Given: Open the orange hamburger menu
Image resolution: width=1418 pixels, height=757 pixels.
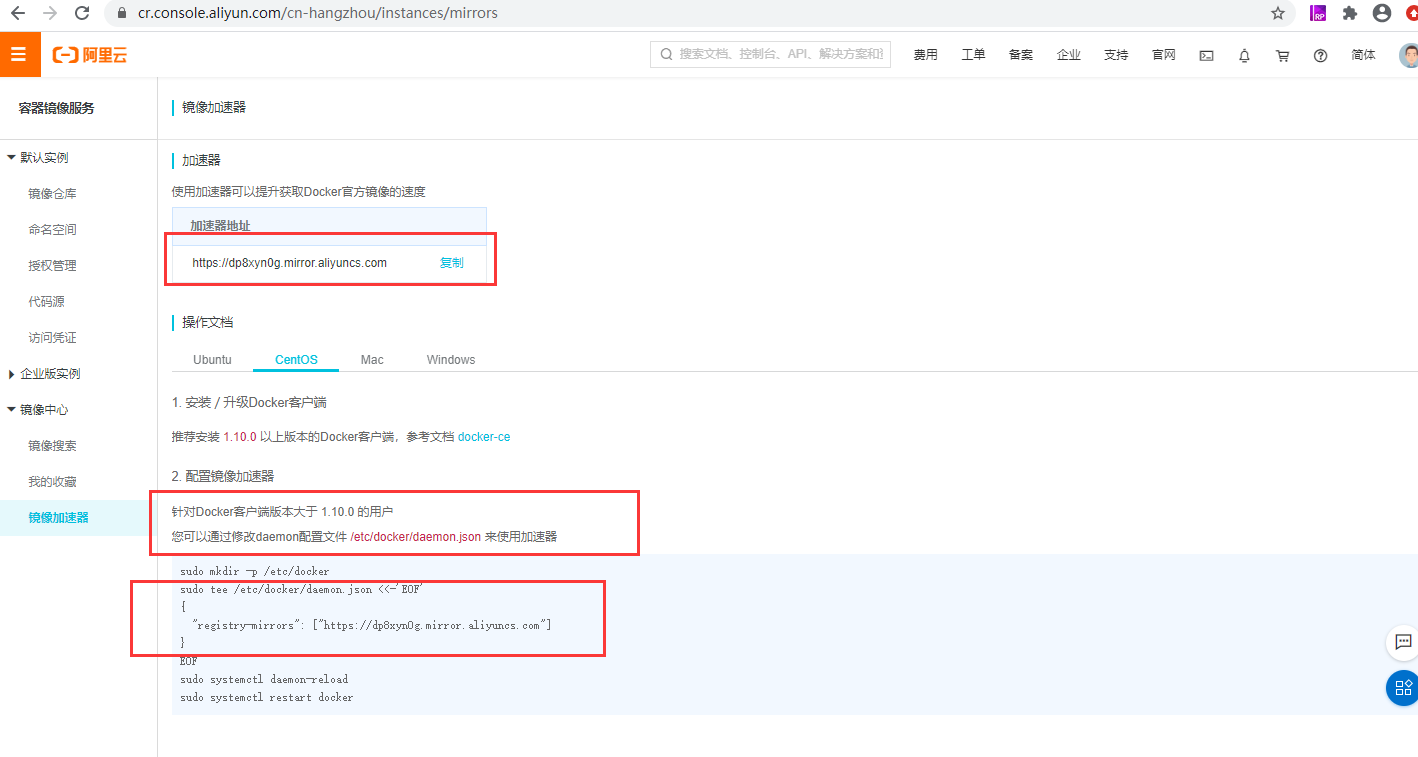Looking at the screenshot, I should 19,54.
